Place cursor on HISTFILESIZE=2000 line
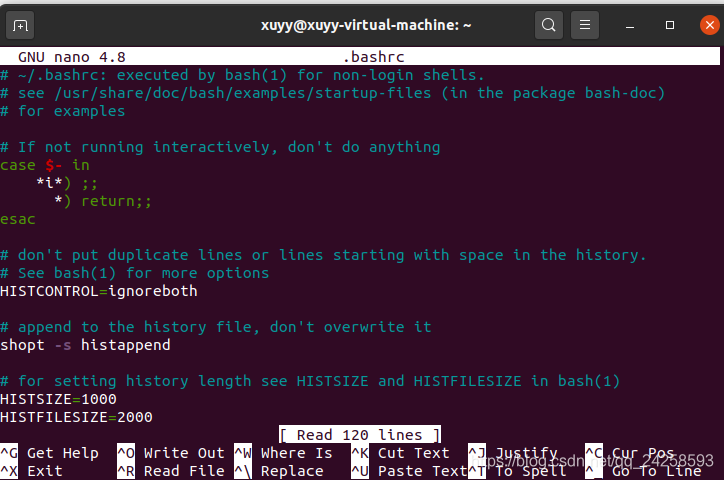The height and width of the screenshot is (480, 724). (76, 417)
